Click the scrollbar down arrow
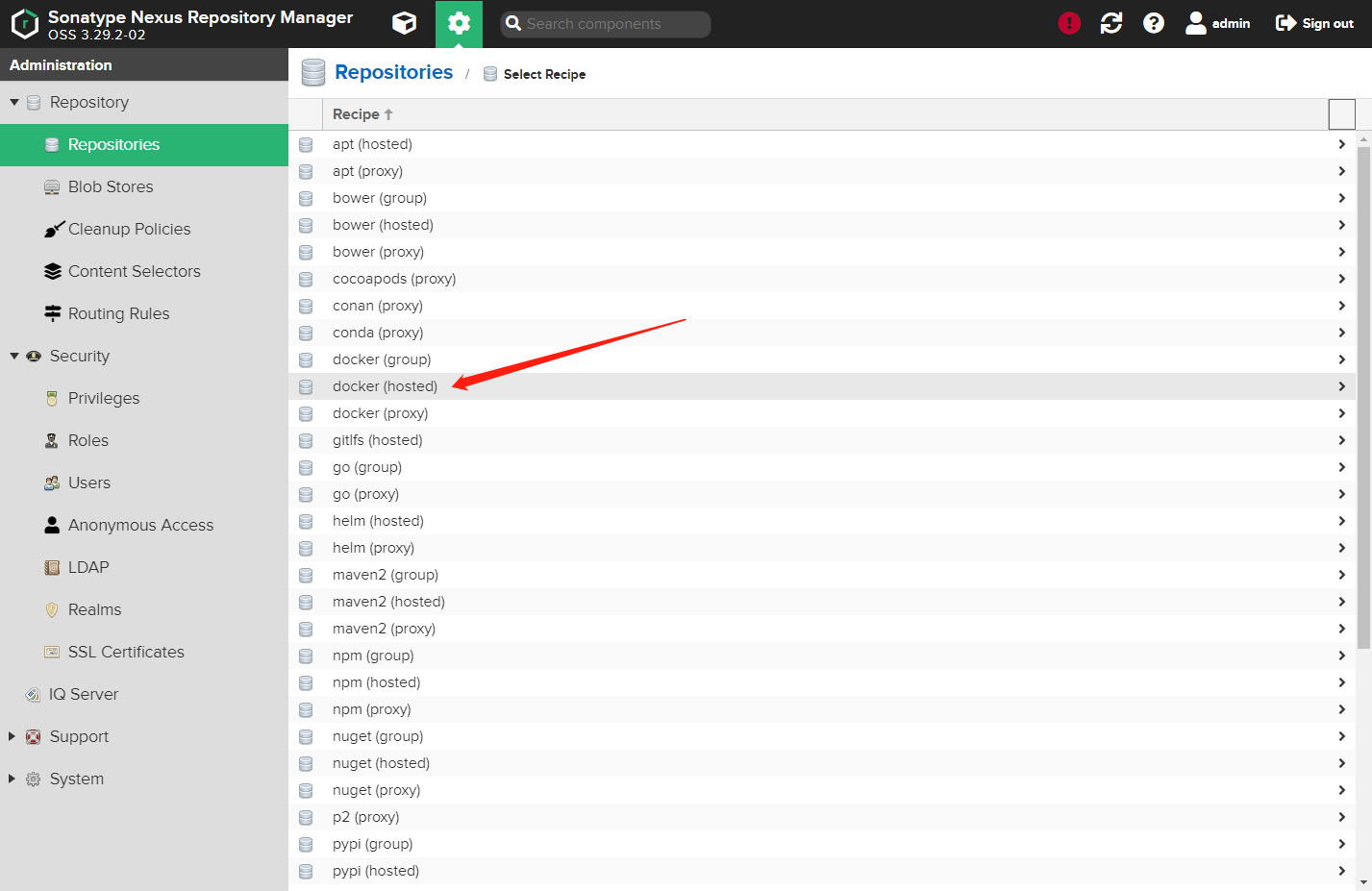 click(1363, 882)
